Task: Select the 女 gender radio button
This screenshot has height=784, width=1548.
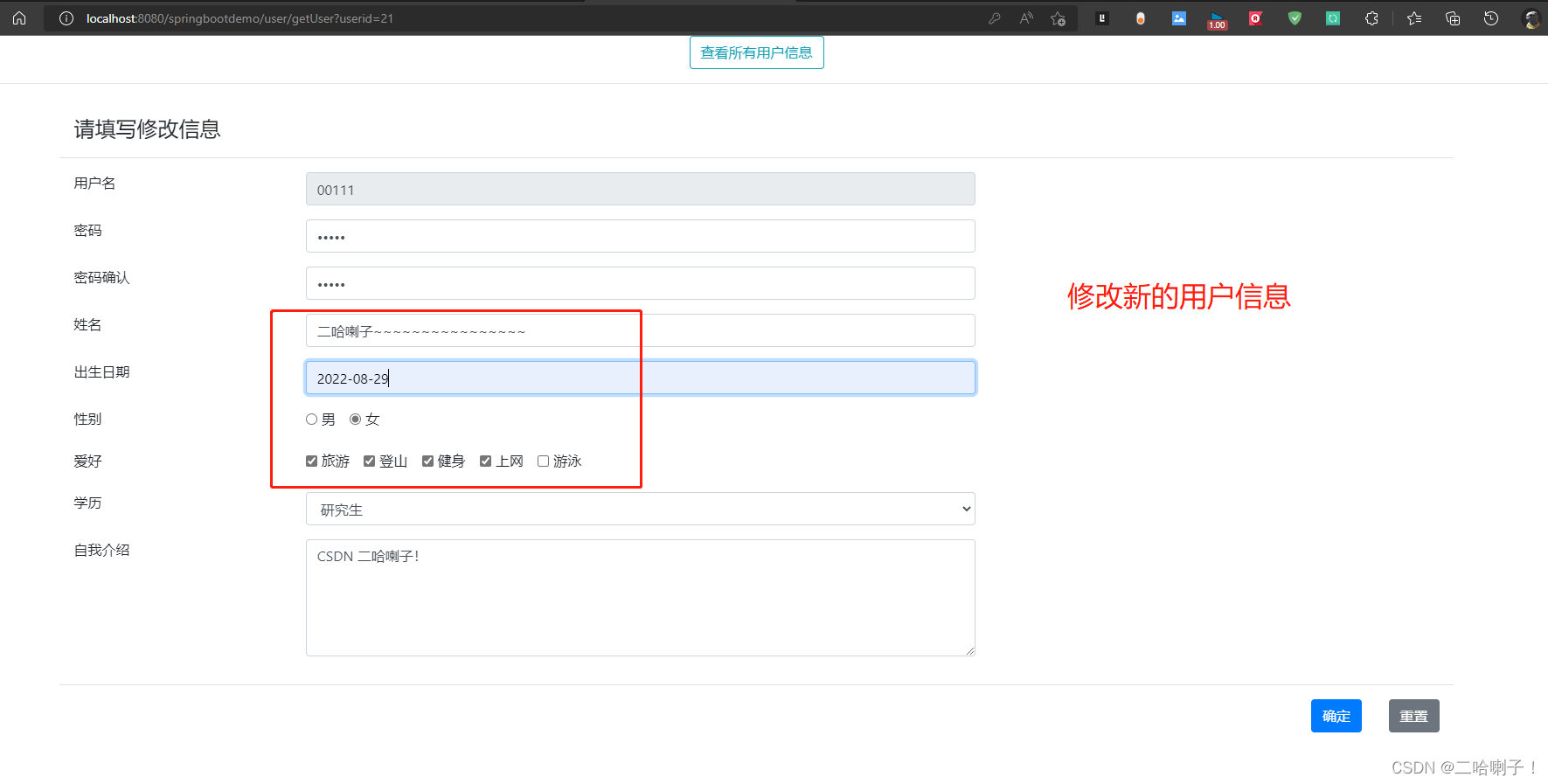Action: (x=355, y=420)
